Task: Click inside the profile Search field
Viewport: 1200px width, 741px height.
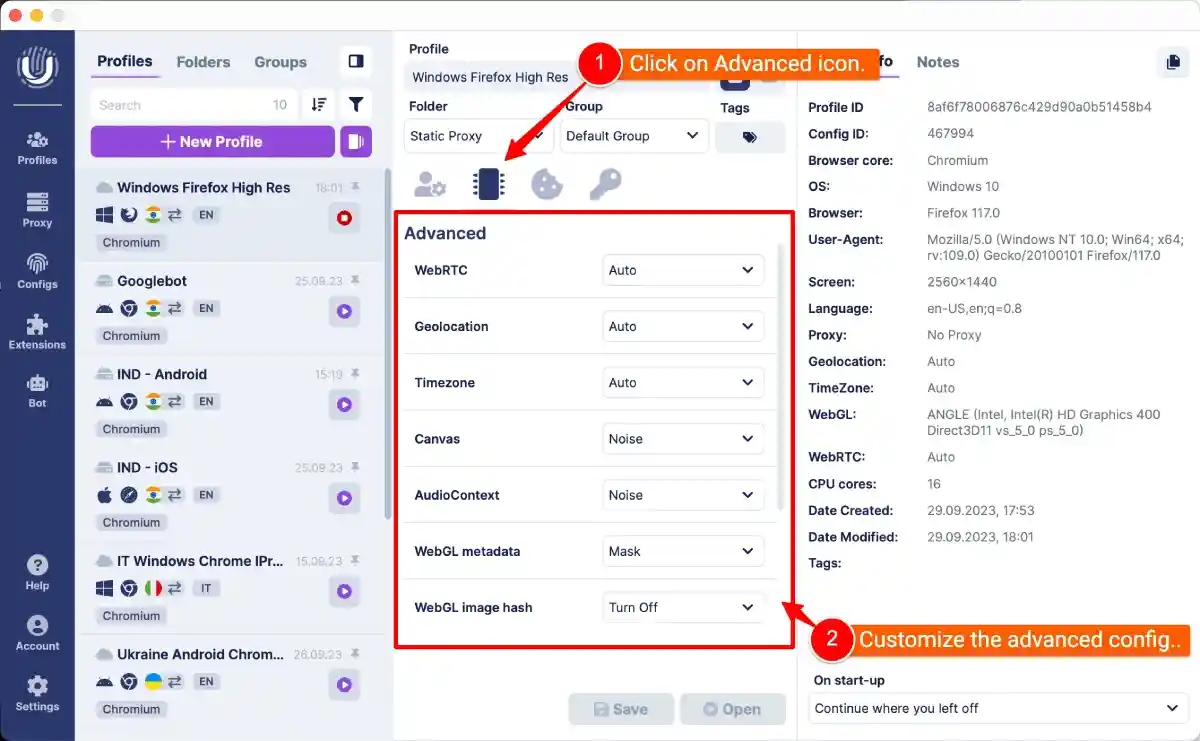Action: 180,104
